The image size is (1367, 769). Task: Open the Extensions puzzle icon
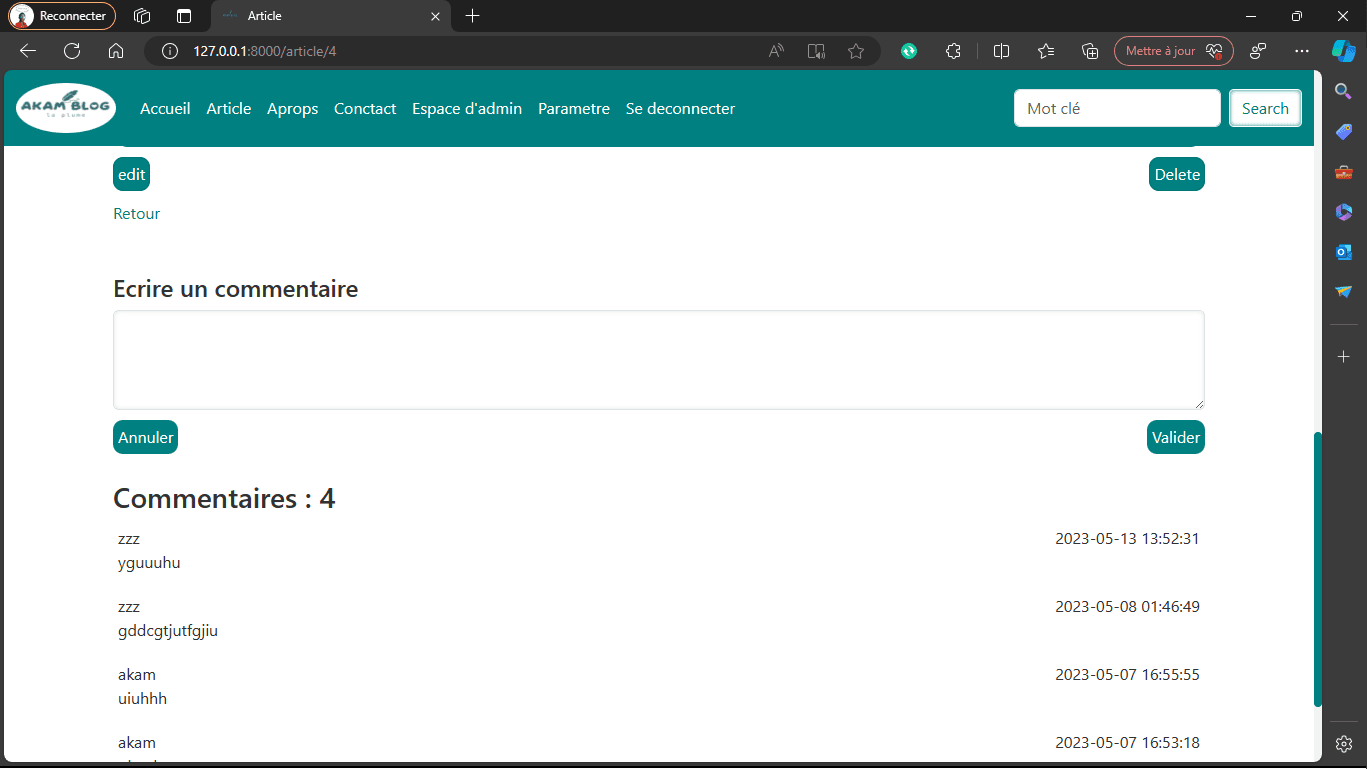click(953, 51)
